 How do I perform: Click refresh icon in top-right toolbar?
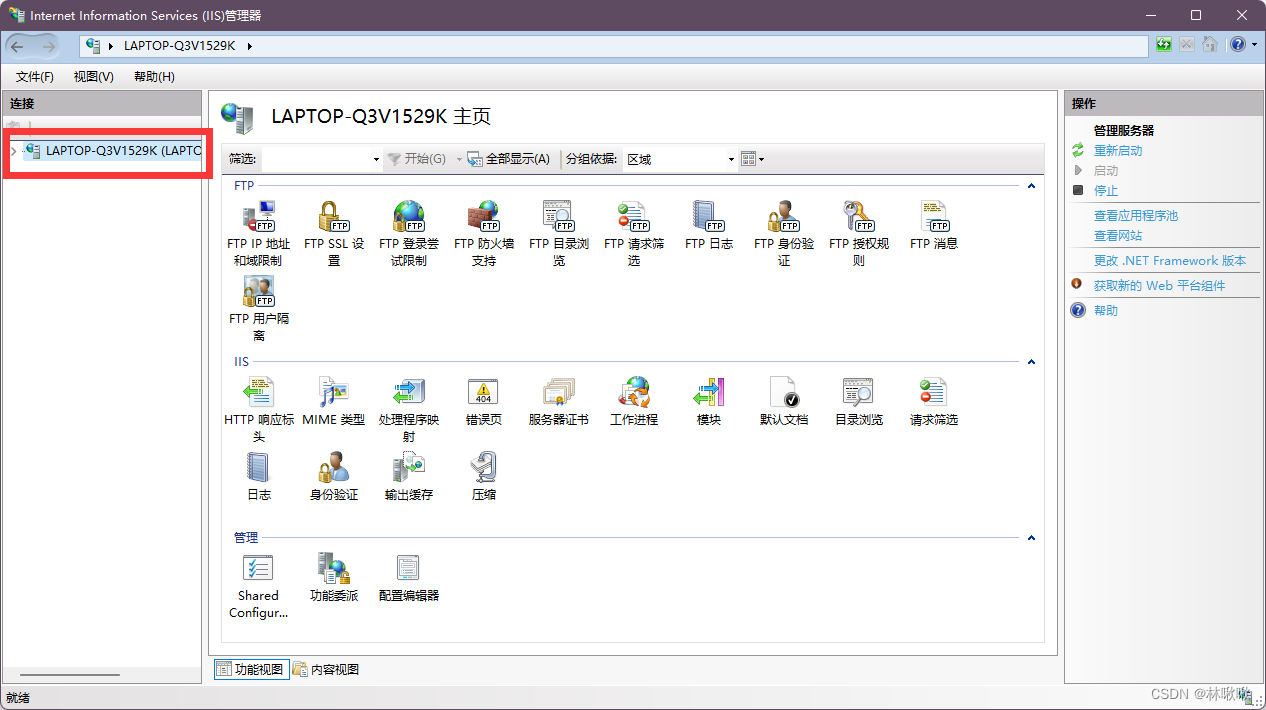1164,45
